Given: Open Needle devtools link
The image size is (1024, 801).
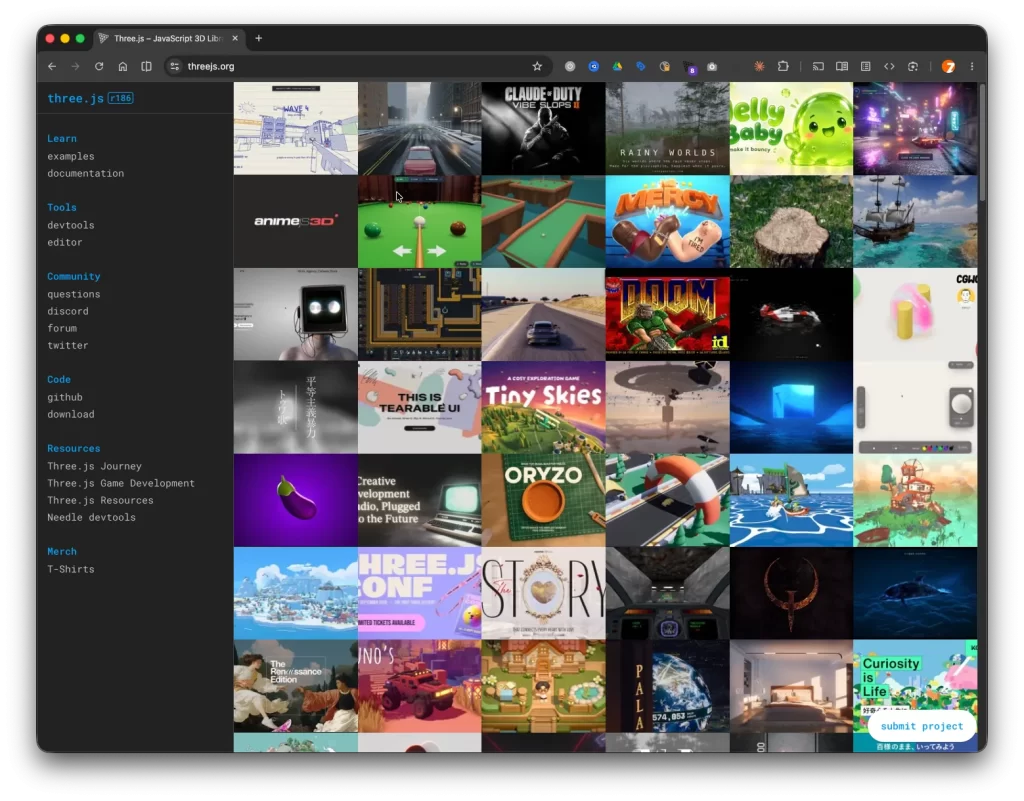Looking at the screenshot, I should pyautogui.click(x=91, y=516).
